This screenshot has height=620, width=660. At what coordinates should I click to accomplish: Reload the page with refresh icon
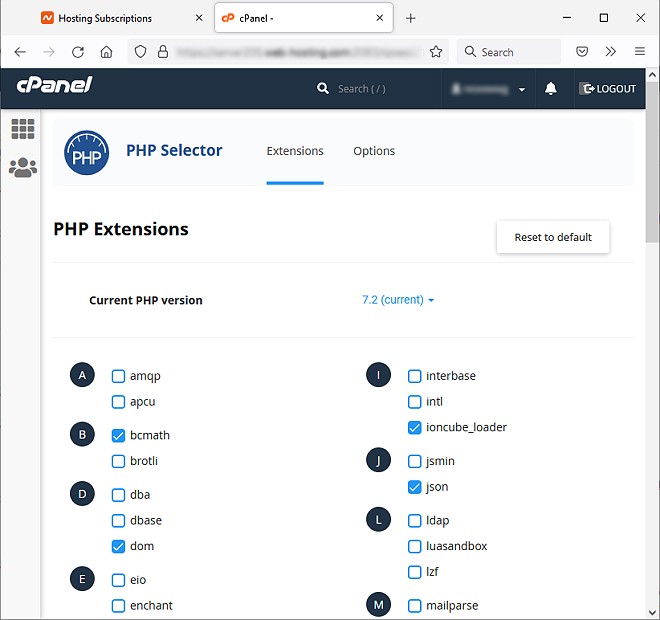click(78, 52)
